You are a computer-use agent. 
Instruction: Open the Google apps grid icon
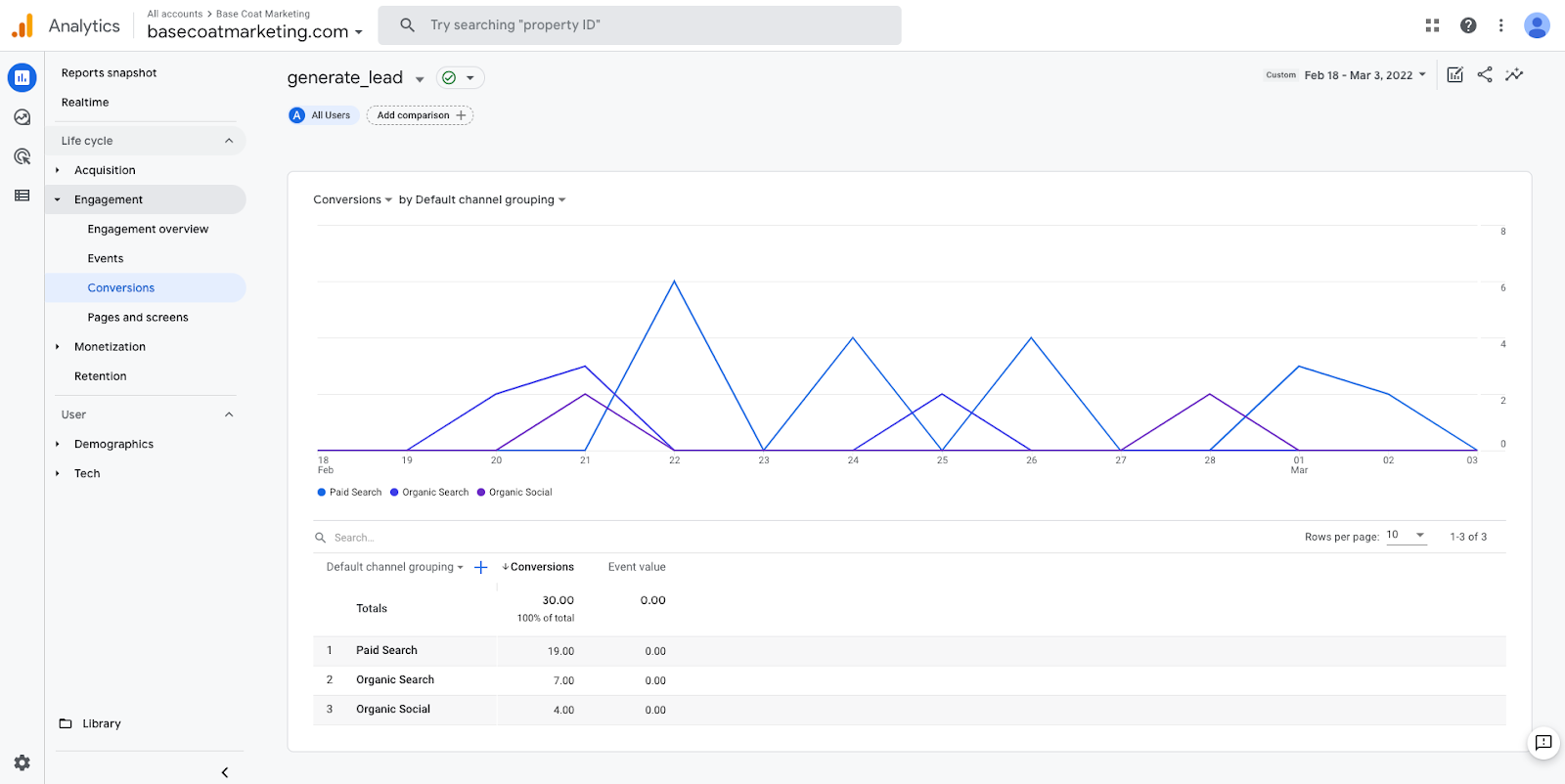1432,25
